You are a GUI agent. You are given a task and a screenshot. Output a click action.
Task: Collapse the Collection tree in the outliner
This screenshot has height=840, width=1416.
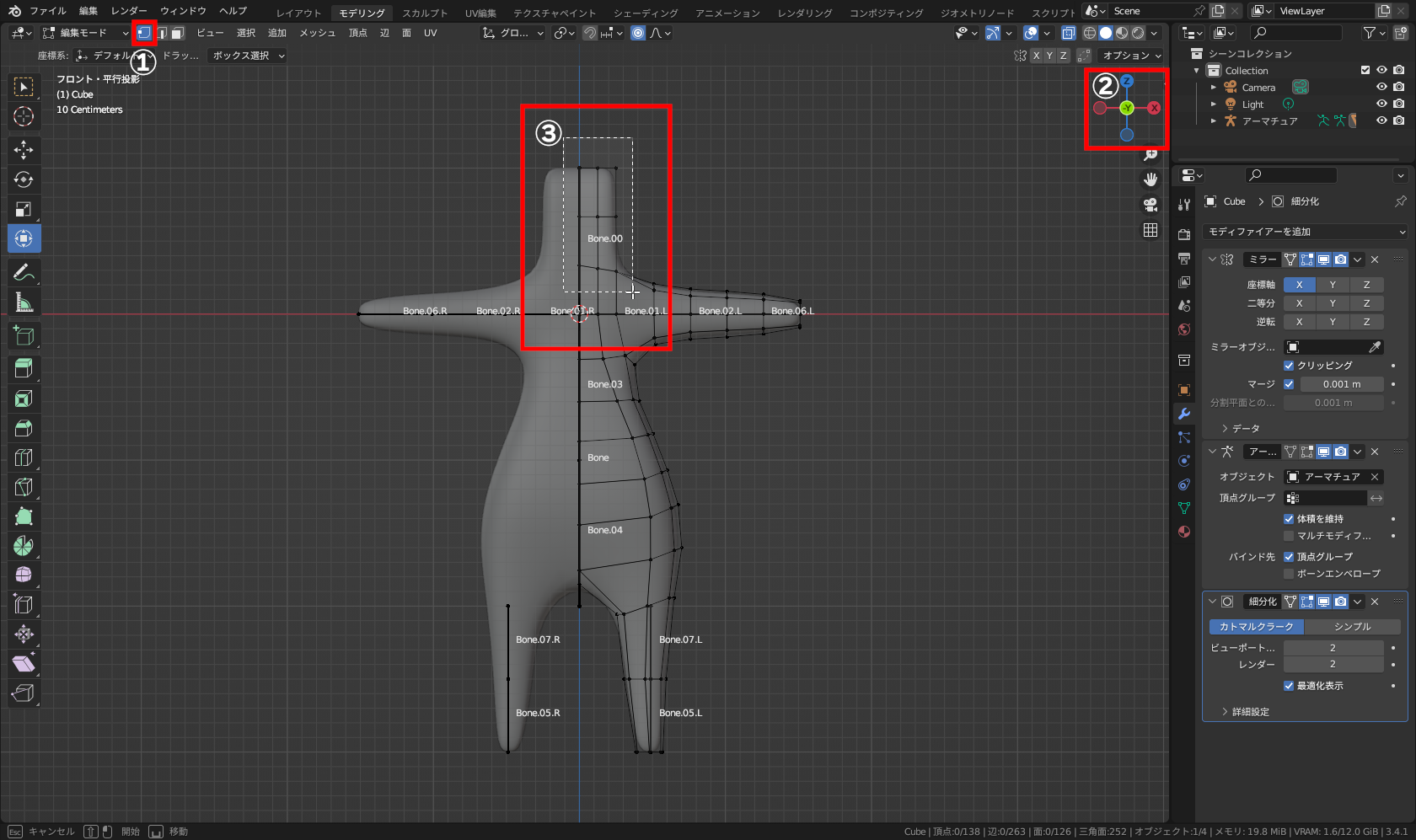[x=1197, y=71]
